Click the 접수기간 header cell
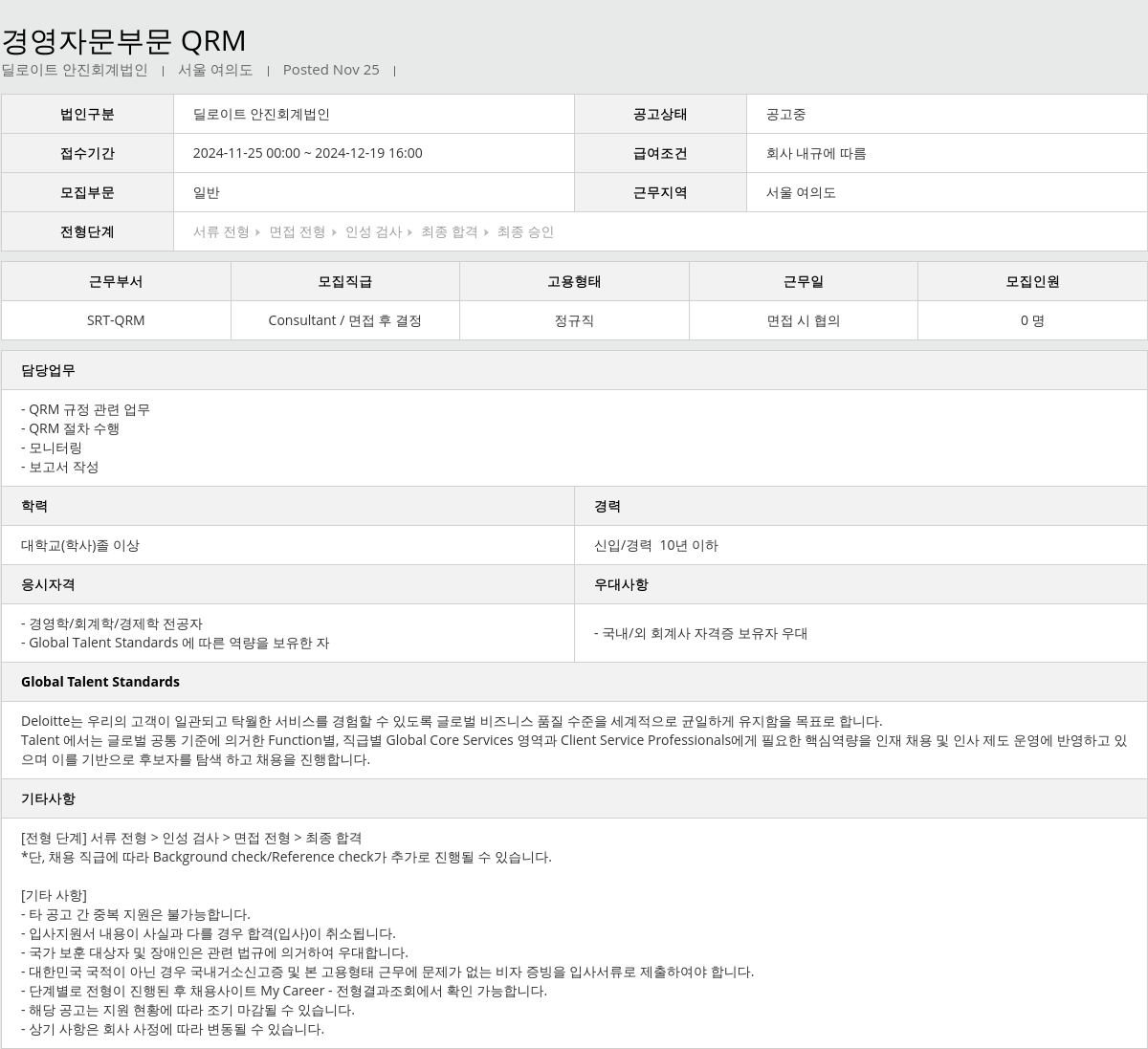This screenshot has height=1049, width=1148. coord(87,153)
